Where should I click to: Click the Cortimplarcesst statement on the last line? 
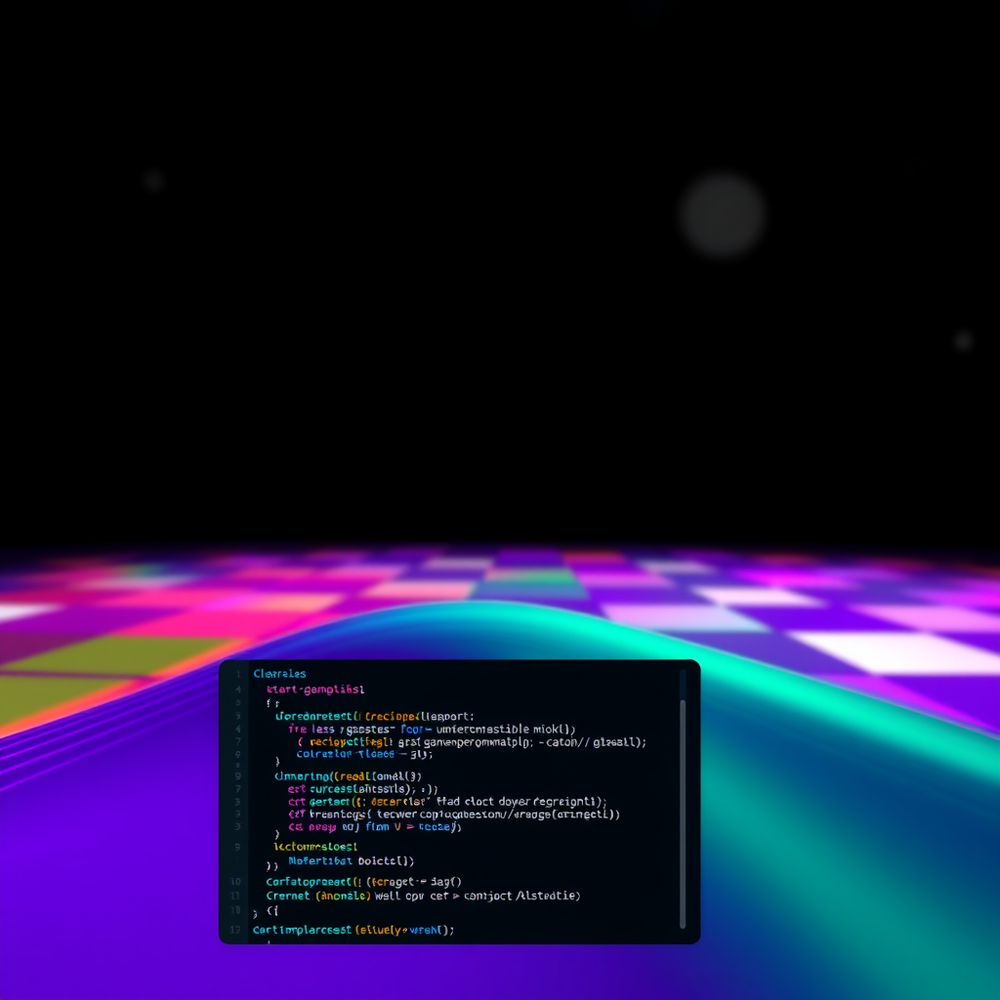304,930
